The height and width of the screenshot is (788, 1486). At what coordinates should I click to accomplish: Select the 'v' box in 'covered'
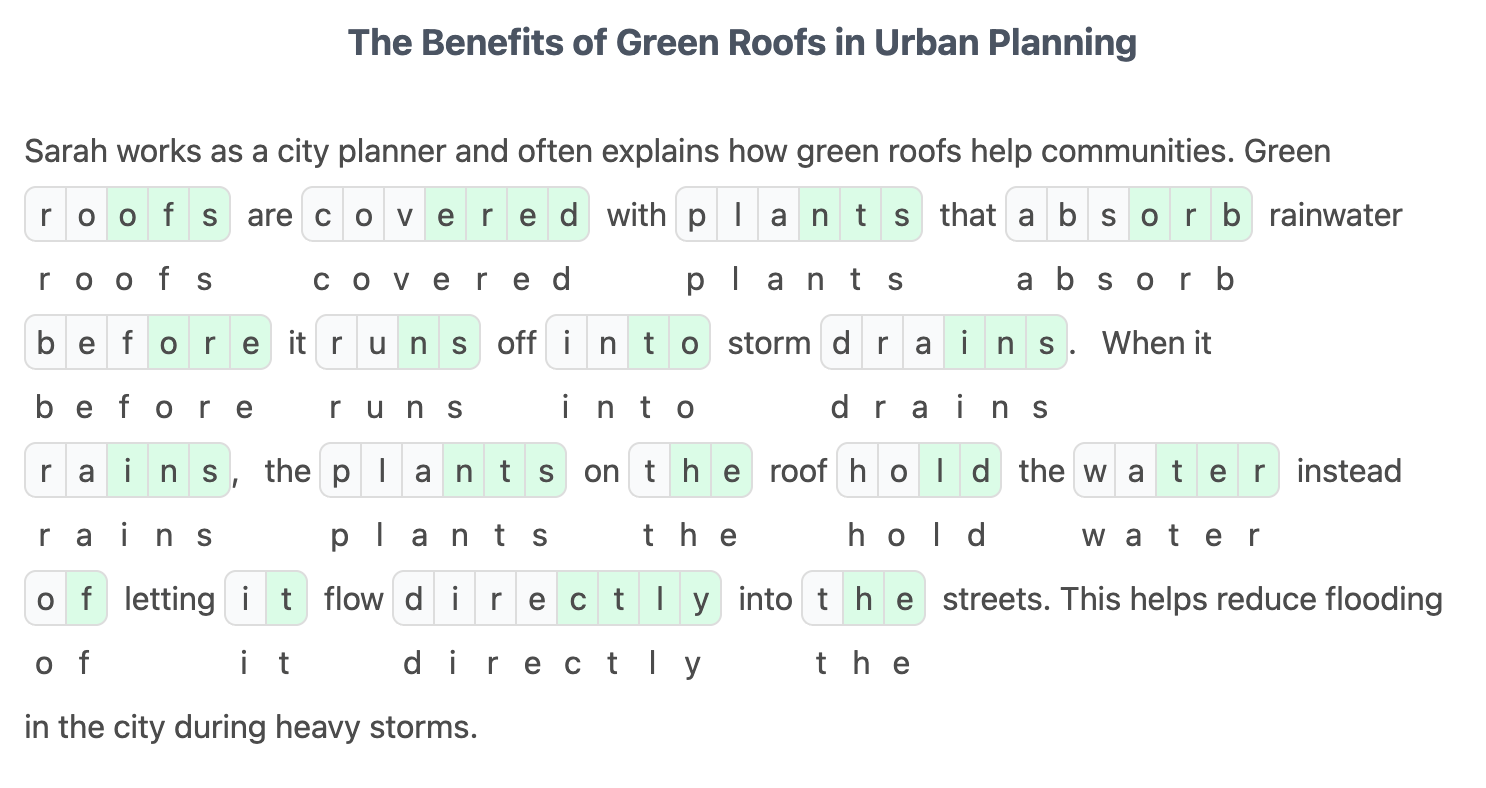click(404, 215)
